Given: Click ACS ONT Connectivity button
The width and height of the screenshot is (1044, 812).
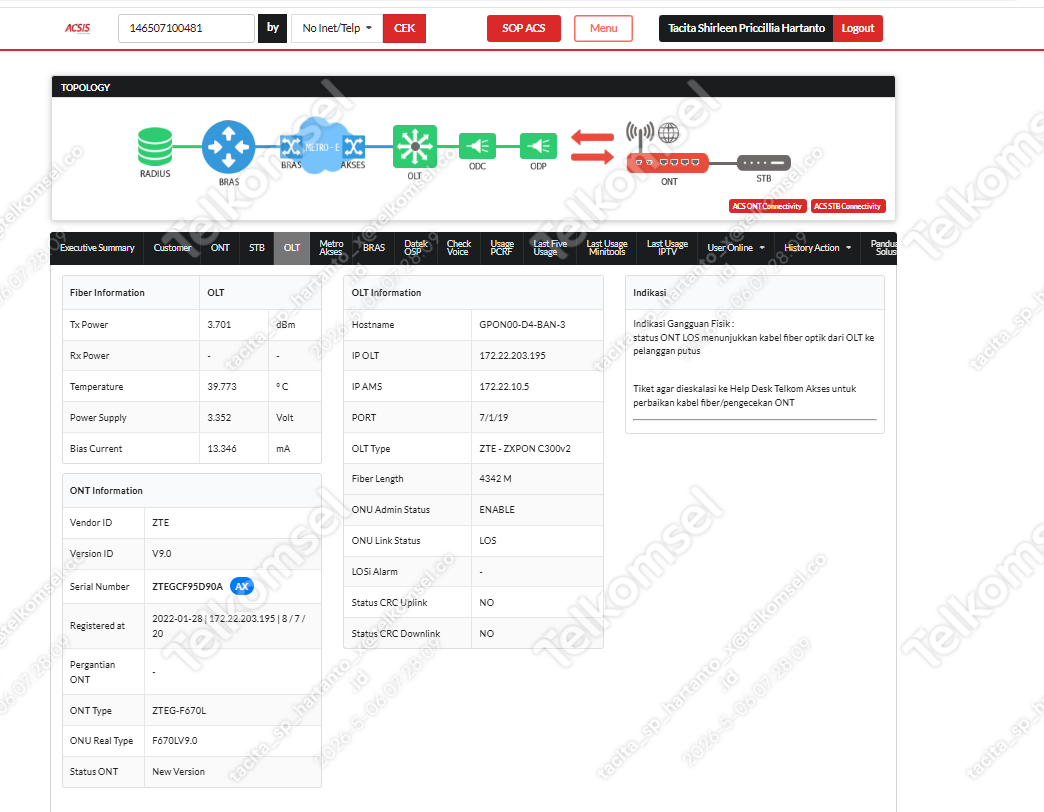Looking at the screenshot, I should click(x=768, y=206).
